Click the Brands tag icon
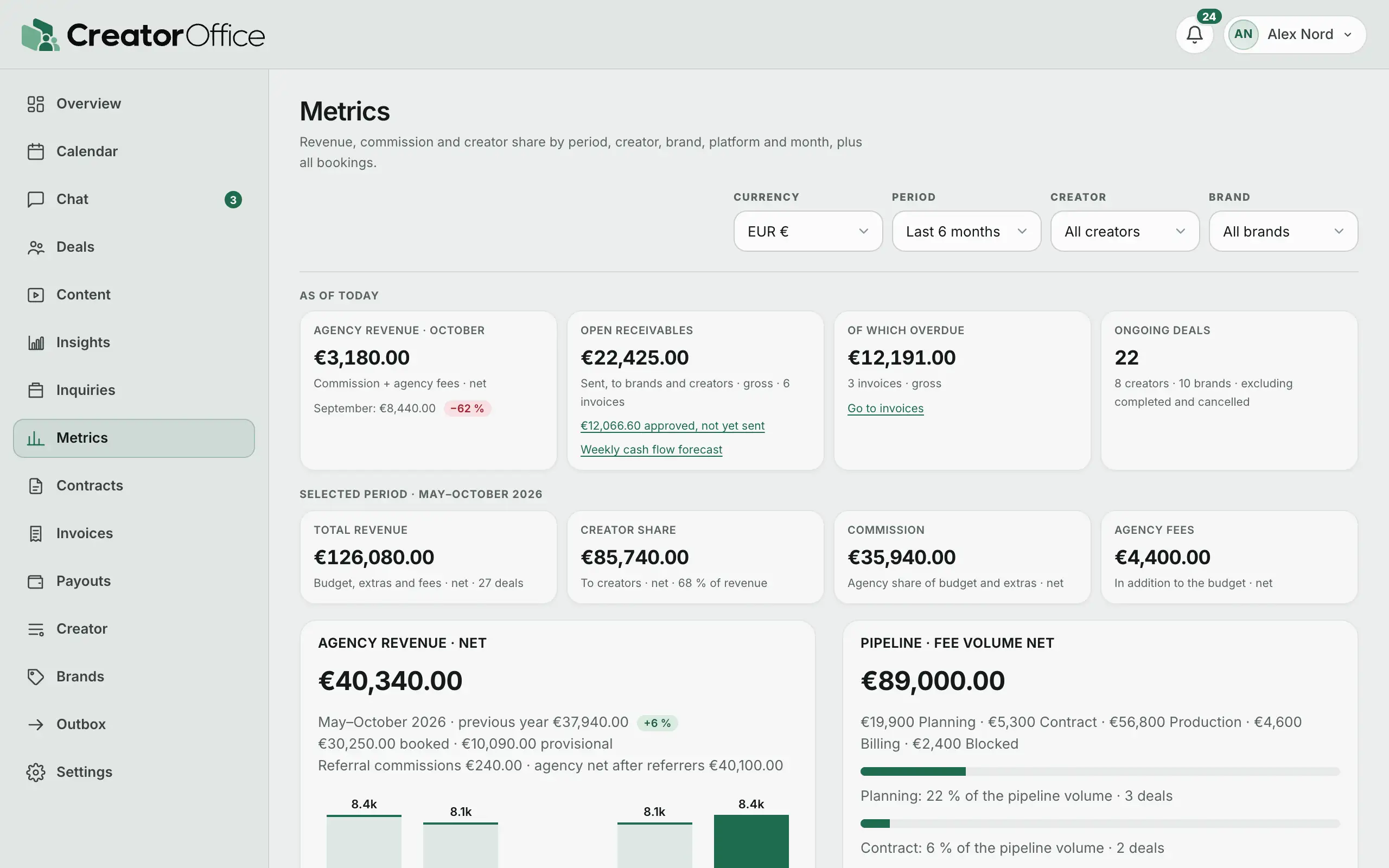The image size is (1389, 868). pyautogui.click(x=36, y=676)
